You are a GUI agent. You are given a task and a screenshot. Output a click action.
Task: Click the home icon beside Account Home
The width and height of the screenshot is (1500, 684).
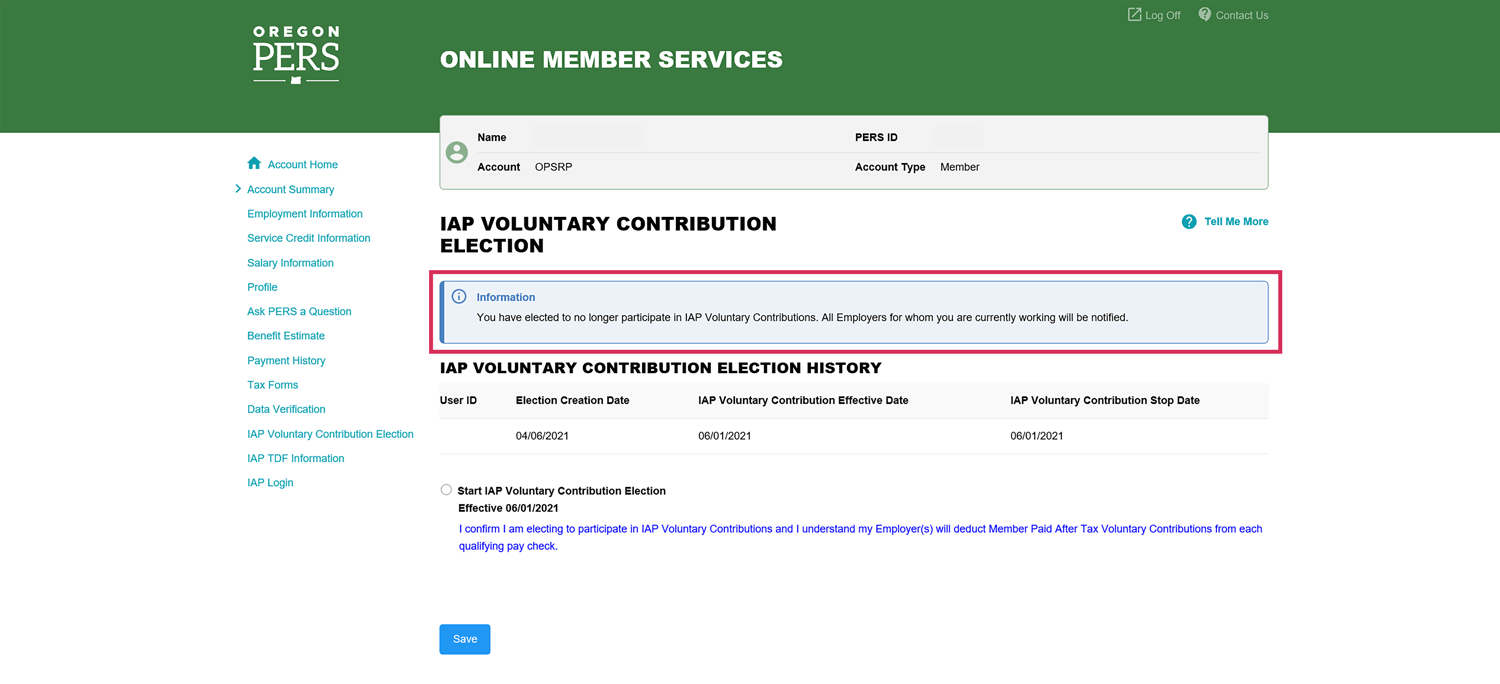click(x=254, y=164)
